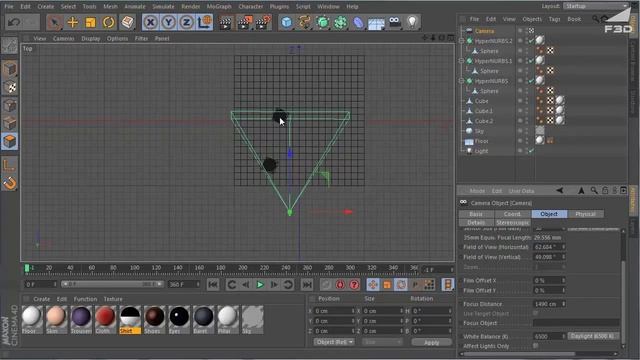Switch to the Coord. tab

[x=512, y=214]
